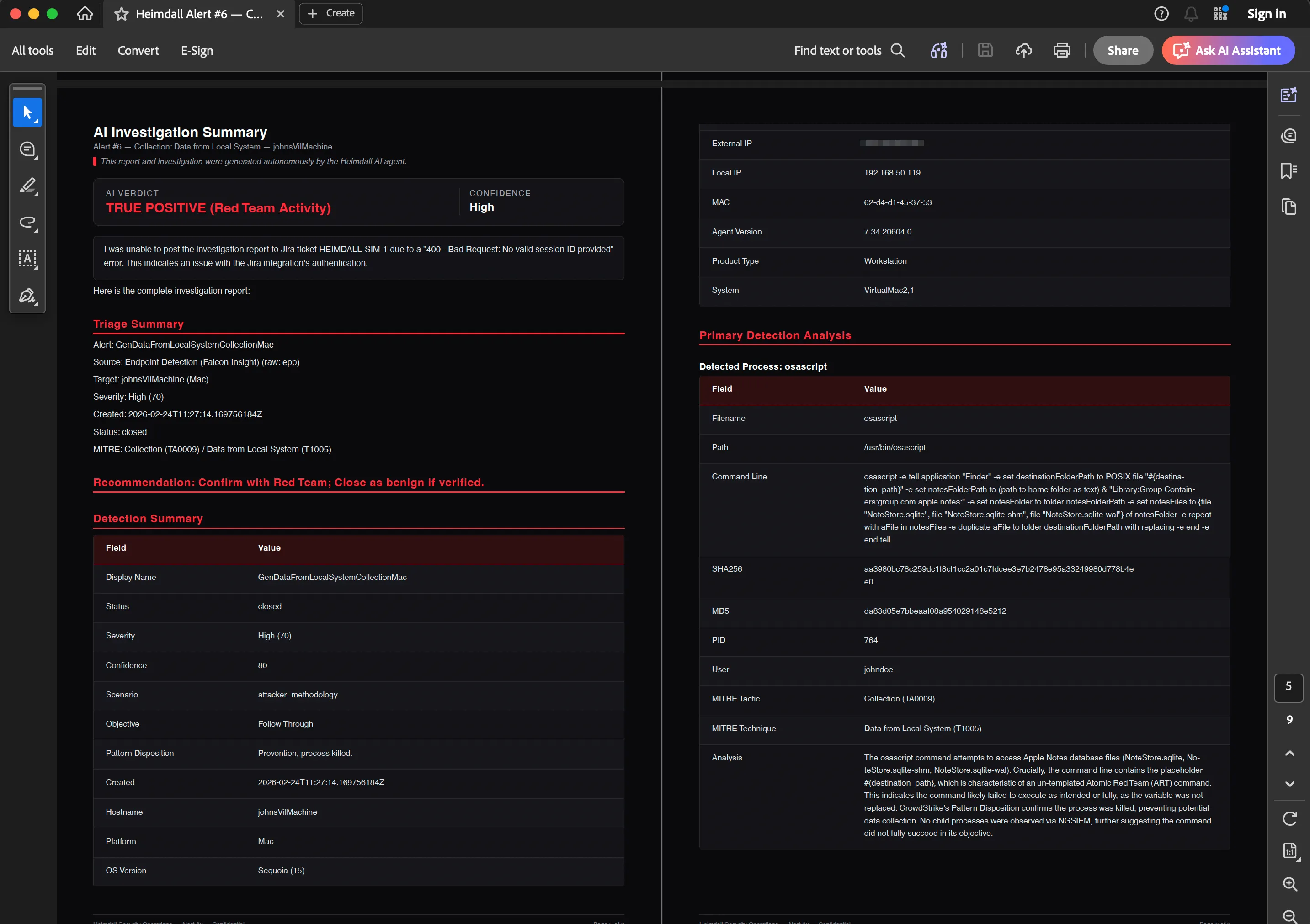Print the document with the printer icon

coord(1062,50)
